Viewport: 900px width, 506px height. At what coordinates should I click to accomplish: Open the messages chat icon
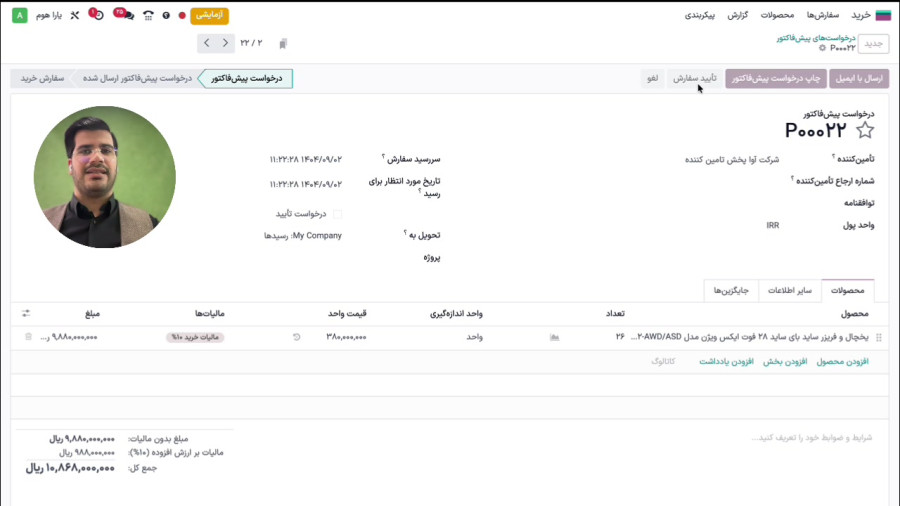click(x=124, y=16)
